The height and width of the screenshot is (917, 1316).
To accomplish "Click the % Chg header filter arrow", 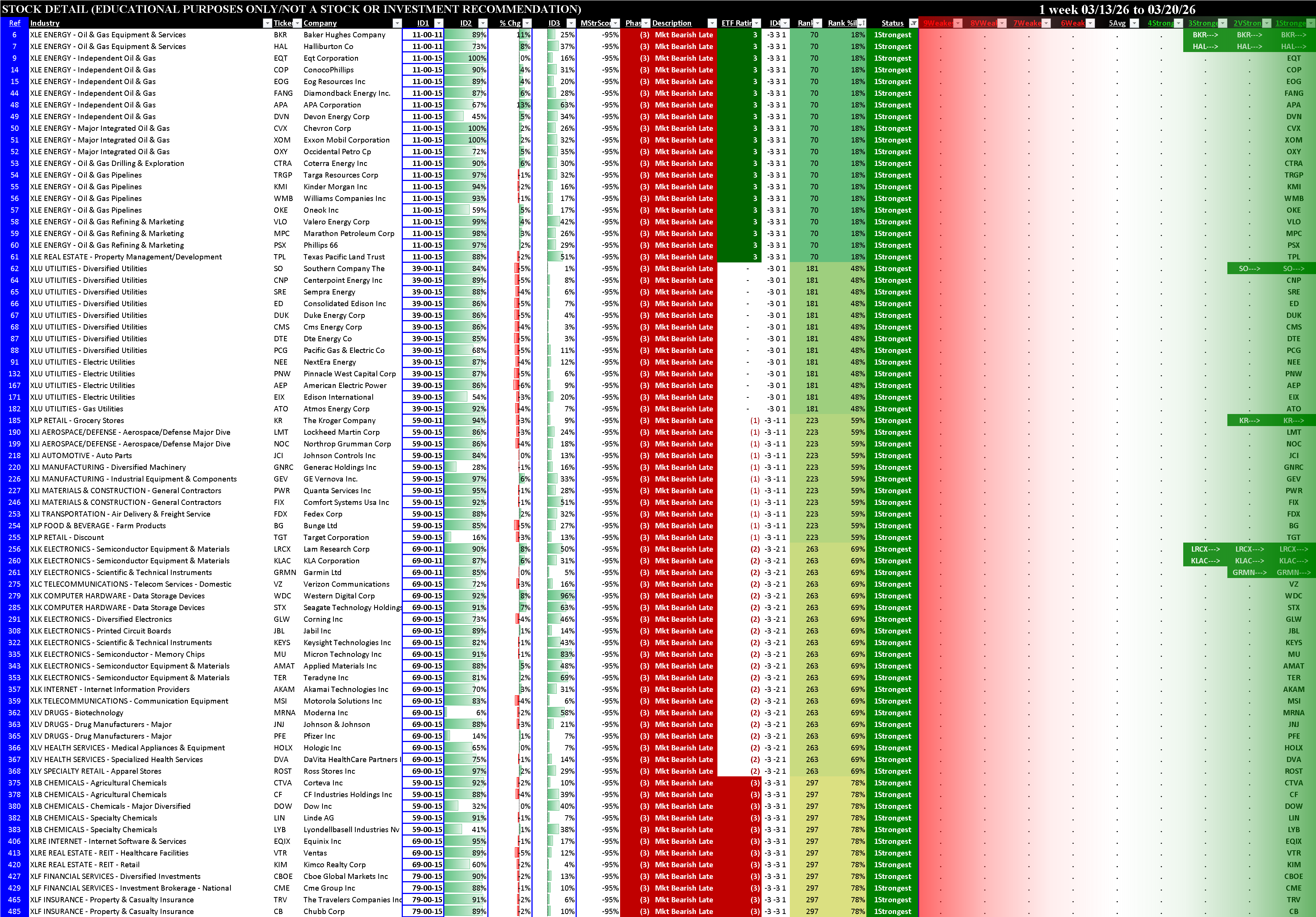I will pyautogui.click(x=527, y=23).
